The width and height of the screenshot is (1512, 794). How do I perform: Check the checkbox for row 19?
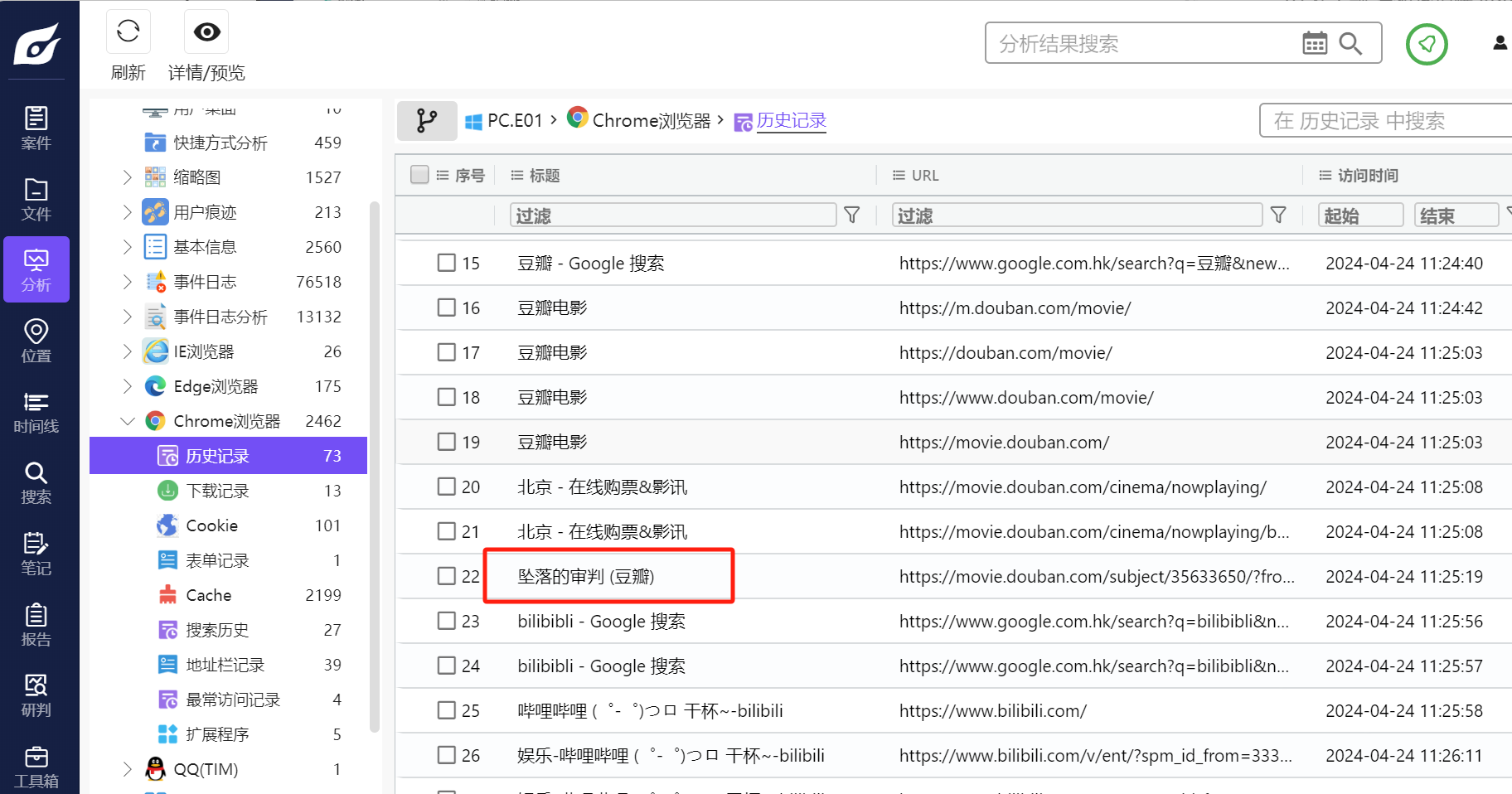coord(447,442)
